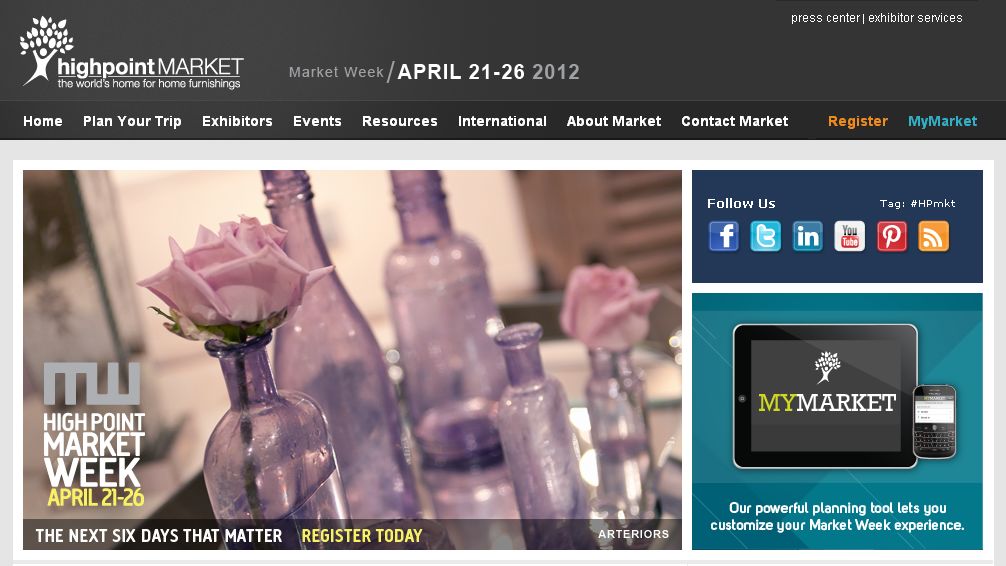Open the Facebook social icon
1006x566 pixels.
click(x=724, y=236)
